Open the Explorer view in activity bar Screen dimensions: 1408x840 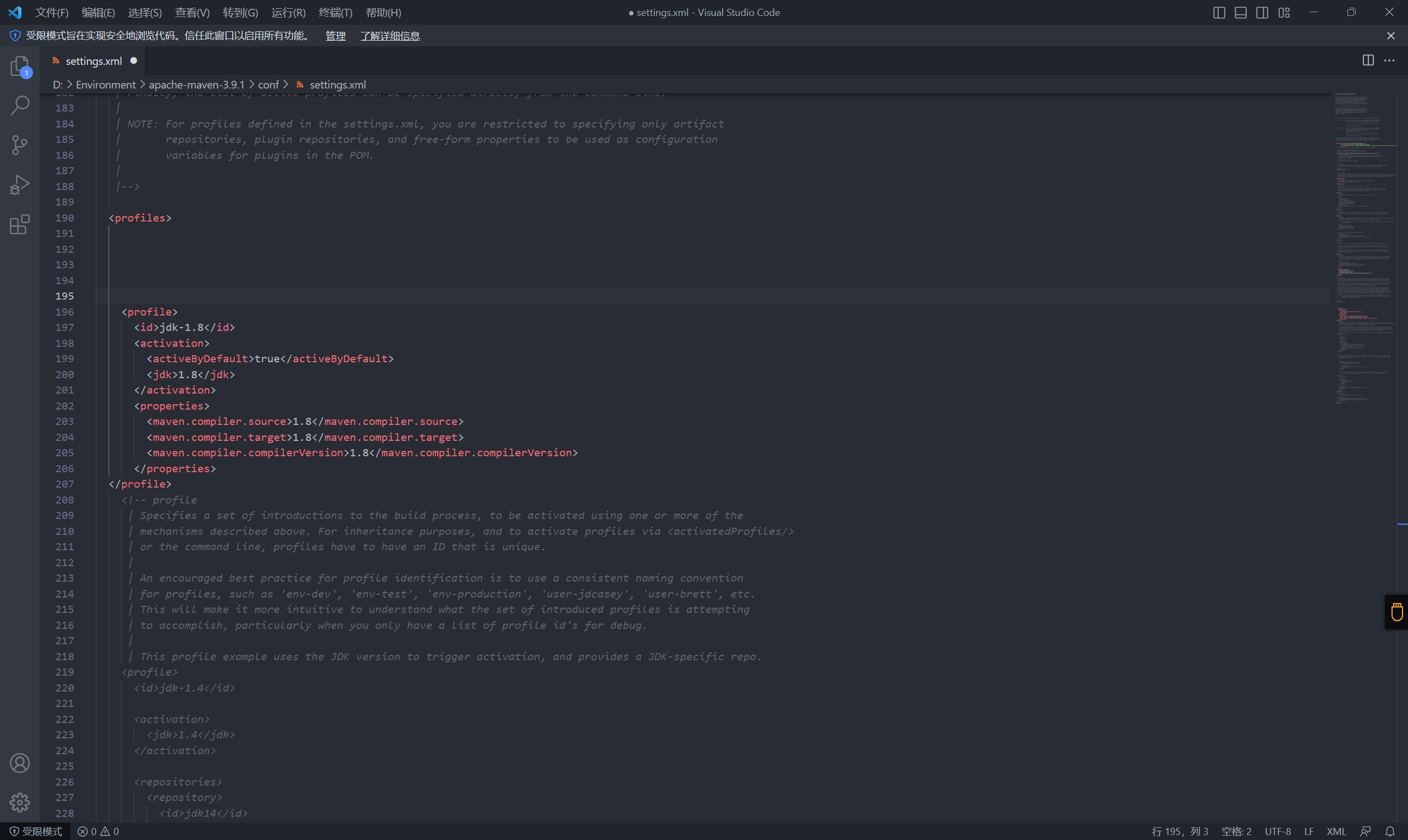20,66
